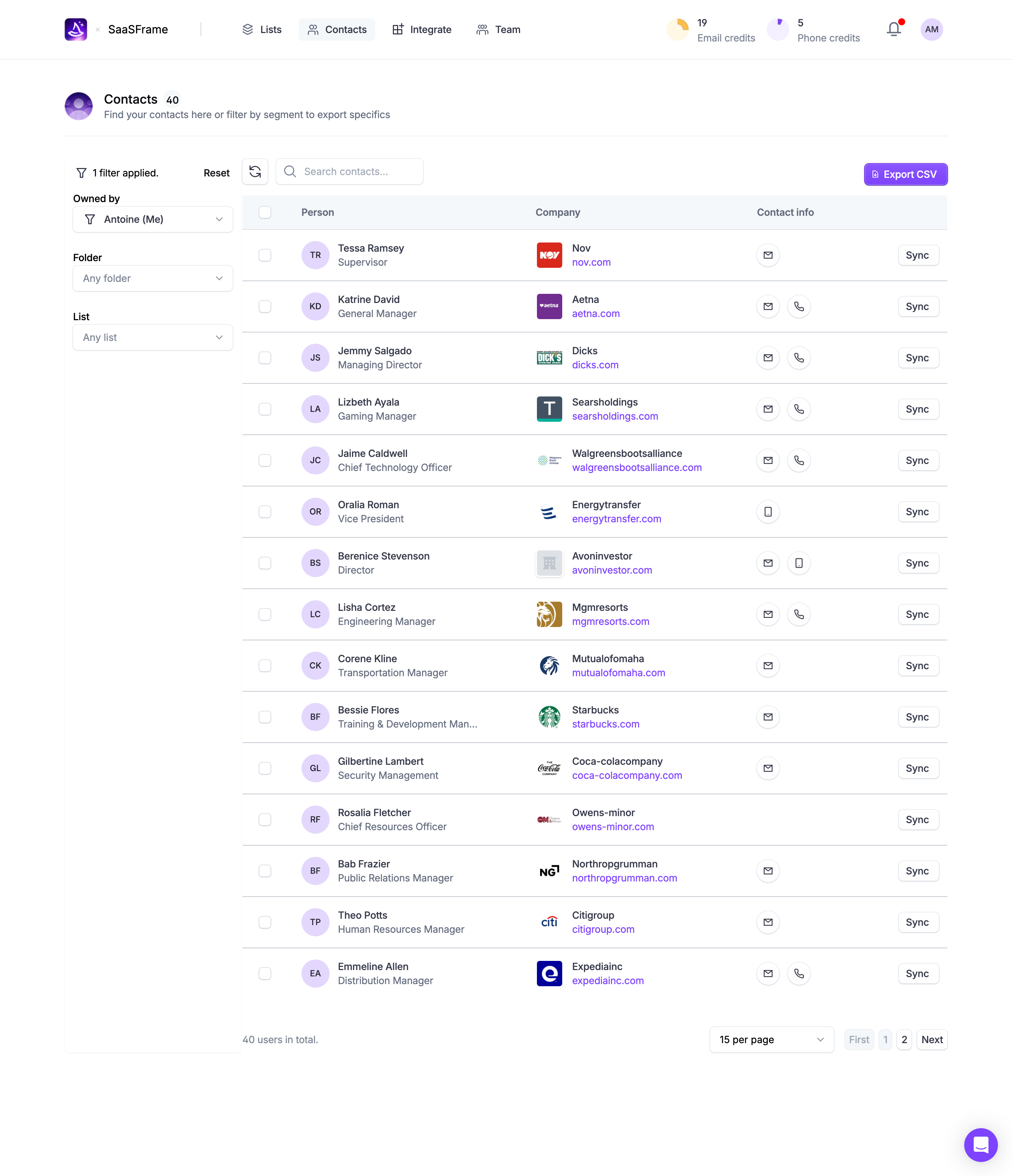The height and width of the screenshot is (1176, 1012).
Task: Focus the Search contacts field
Action: (349, 172)
